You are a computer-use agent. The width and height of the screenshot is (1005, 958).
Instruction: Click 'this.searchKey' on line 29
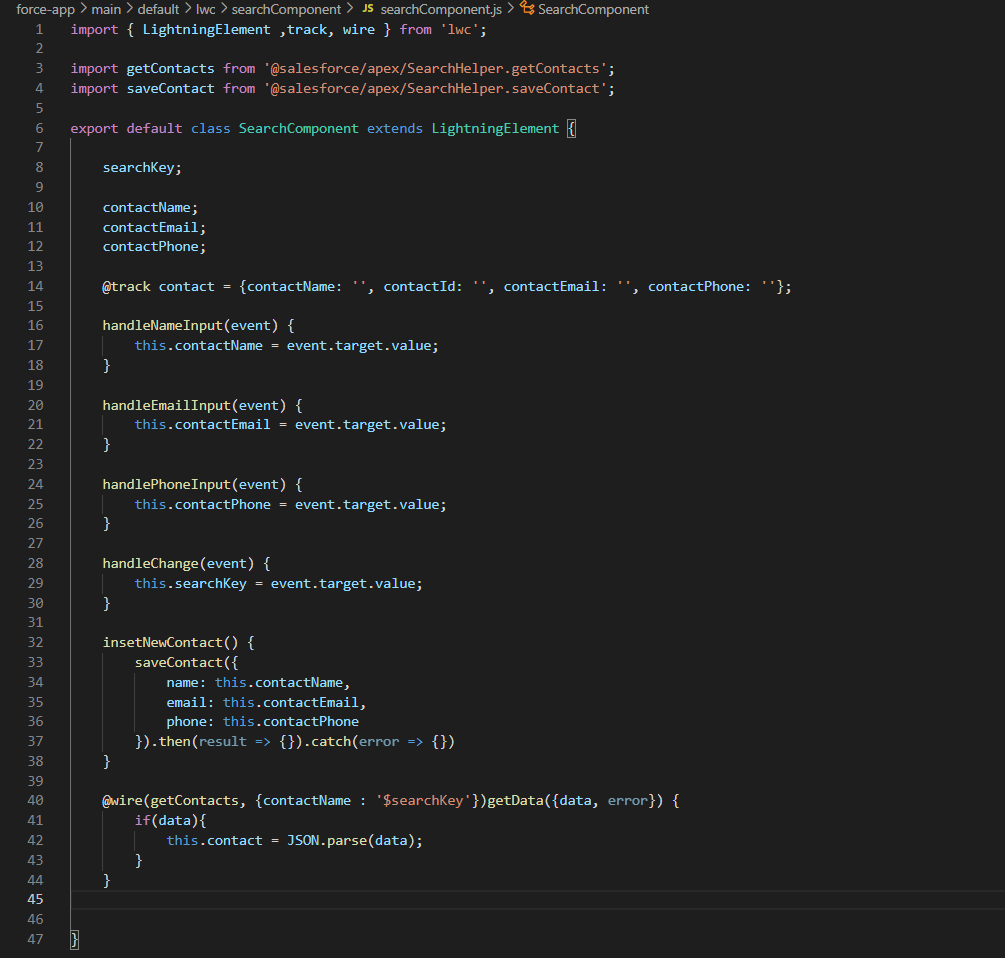tap(190, 583)
